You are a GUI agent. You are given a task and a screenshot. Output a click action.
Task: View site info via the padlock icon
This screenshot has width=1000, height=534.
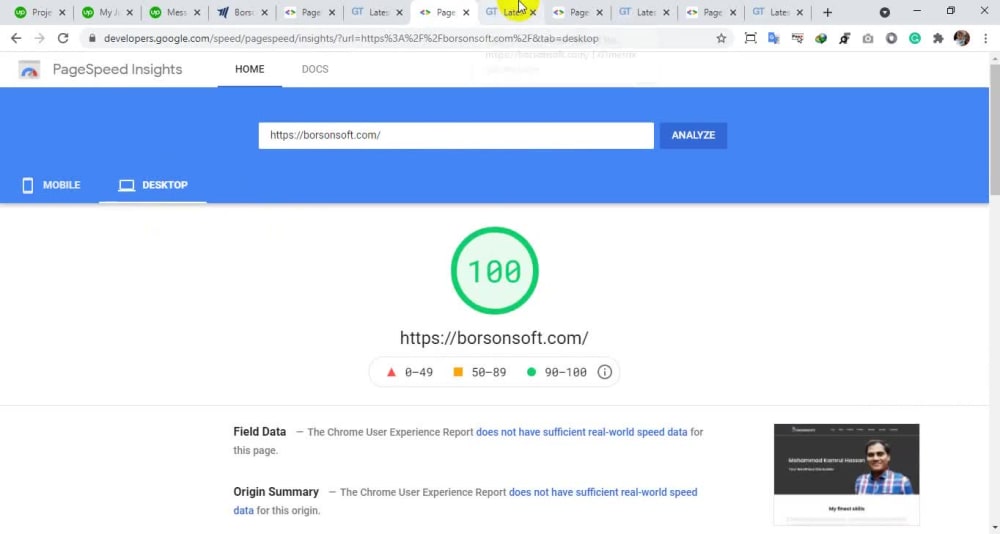(92, 38)
